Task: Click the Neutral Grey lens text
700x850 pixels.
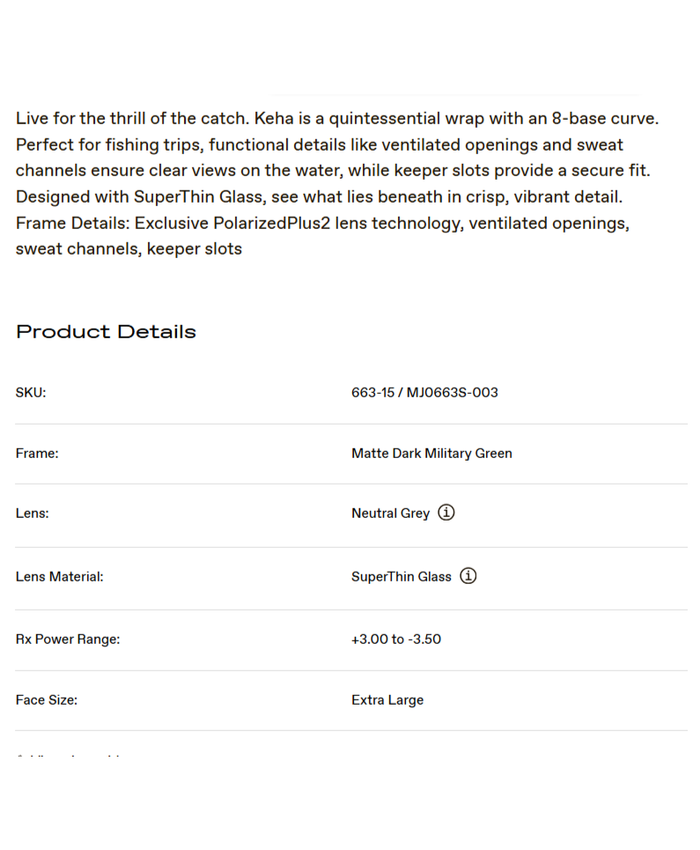Action: 390,513
